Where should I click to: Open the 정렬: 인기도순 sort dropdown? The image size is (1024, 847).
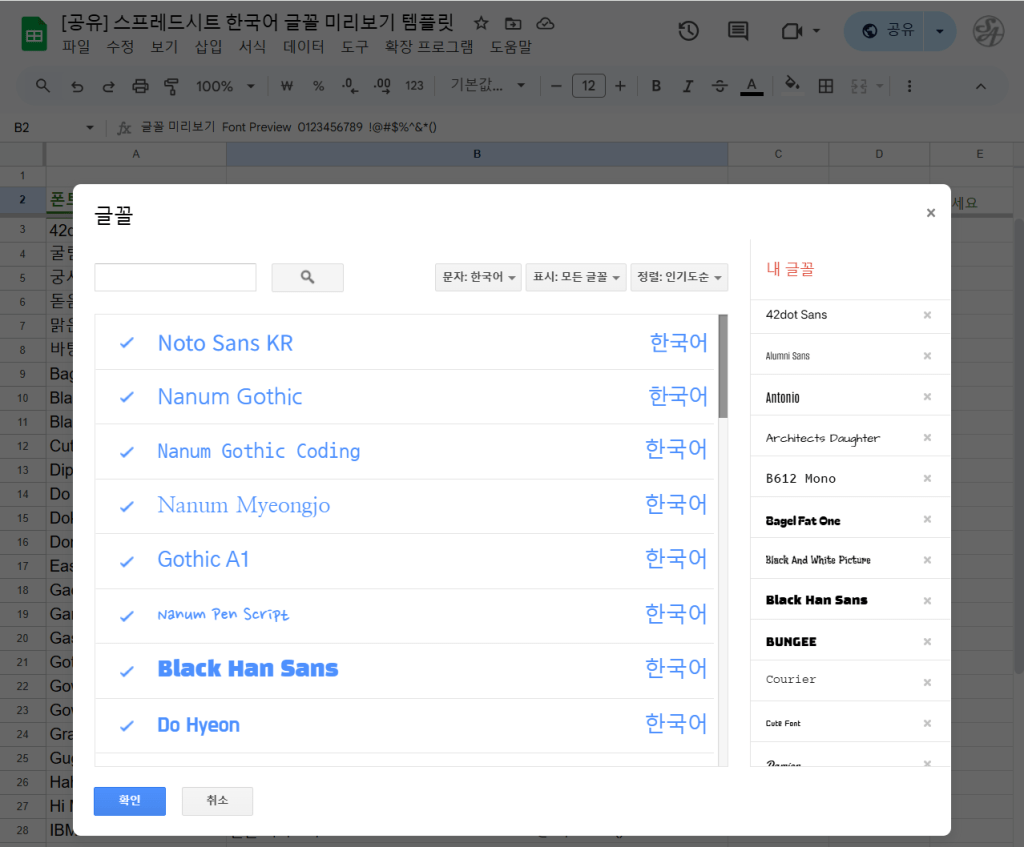pyautogui.click(x=679, y=277)
